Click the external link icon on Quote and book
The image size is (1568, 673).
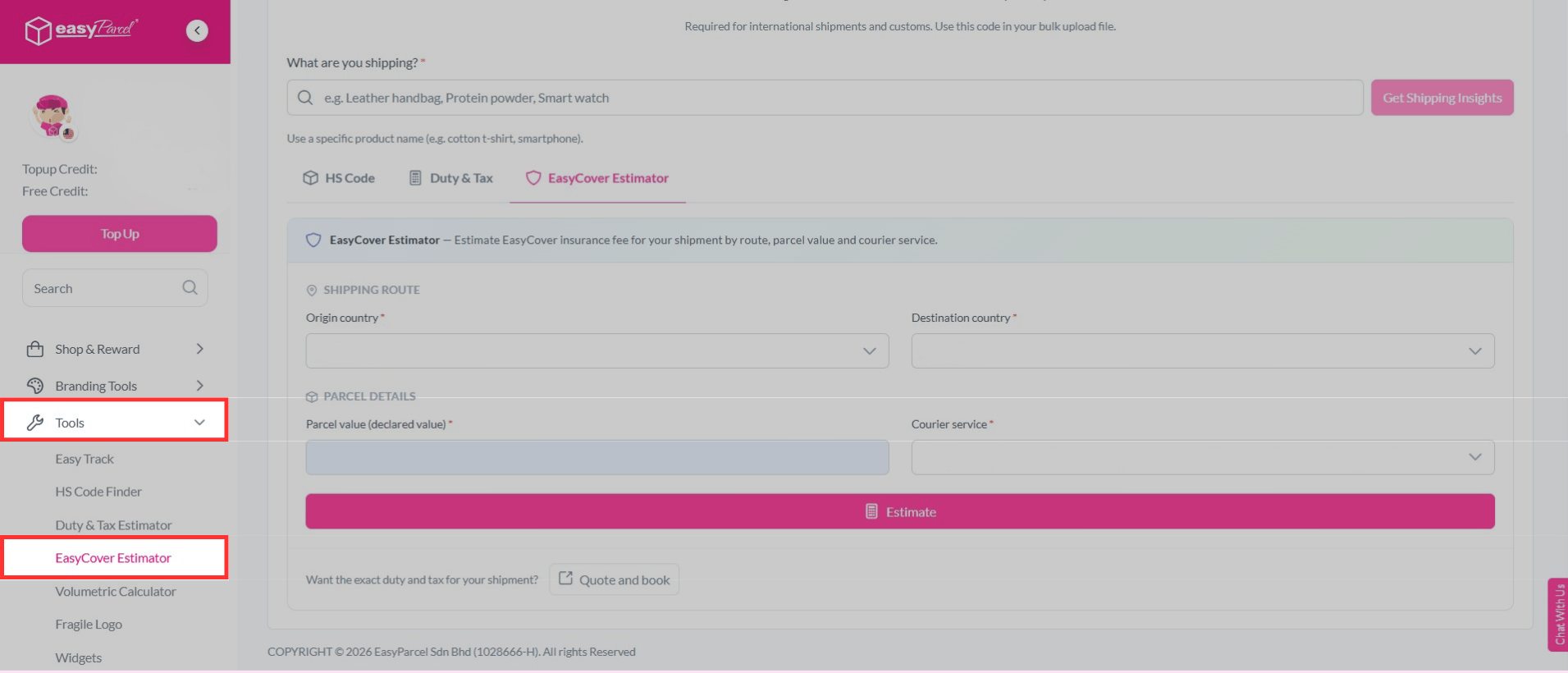566,579
